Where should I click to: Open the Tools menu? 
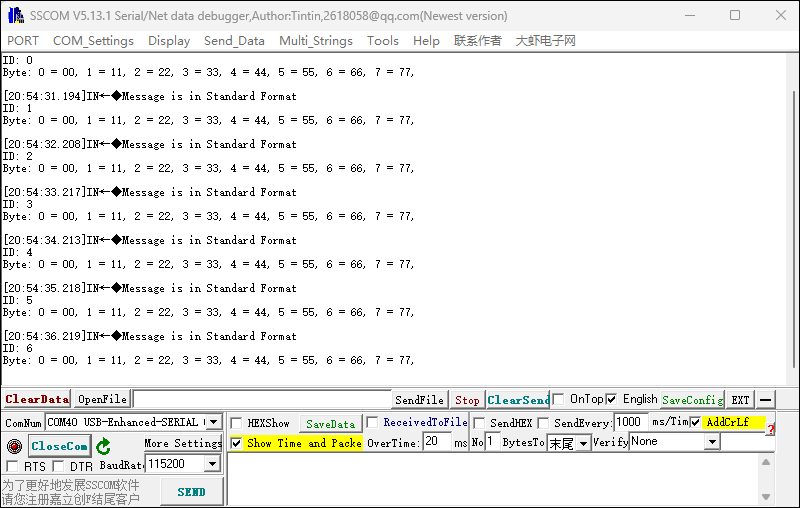pos(383,41)
